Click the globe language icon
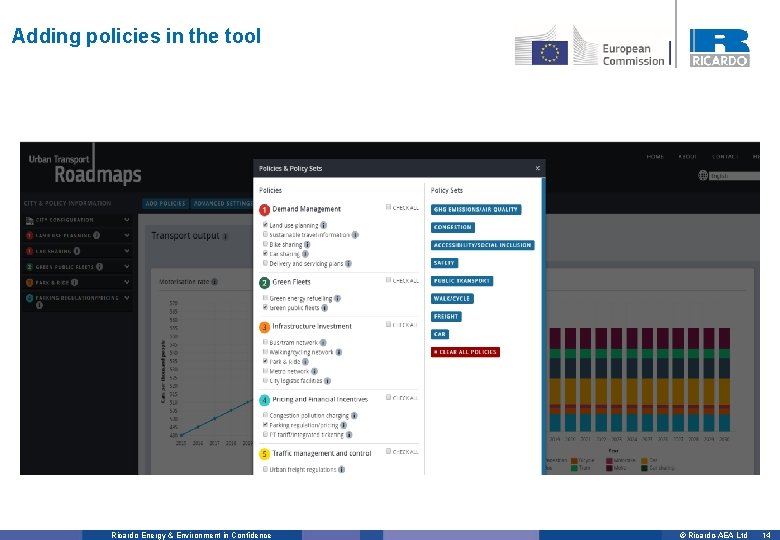 pos(703,175)
